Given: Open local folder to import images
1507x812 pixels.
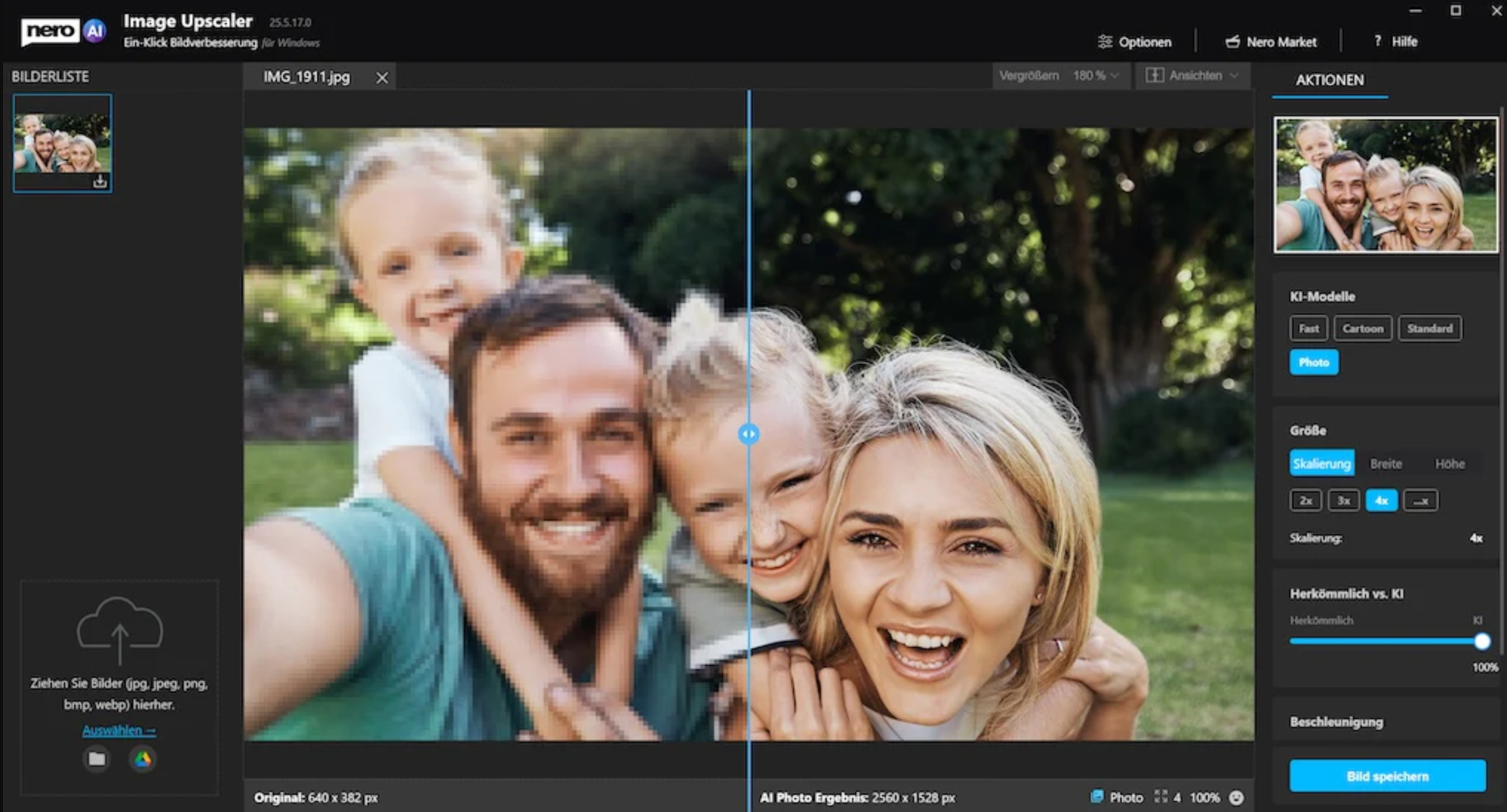Looking at the screenshot, I should click(x=96, y=759).
